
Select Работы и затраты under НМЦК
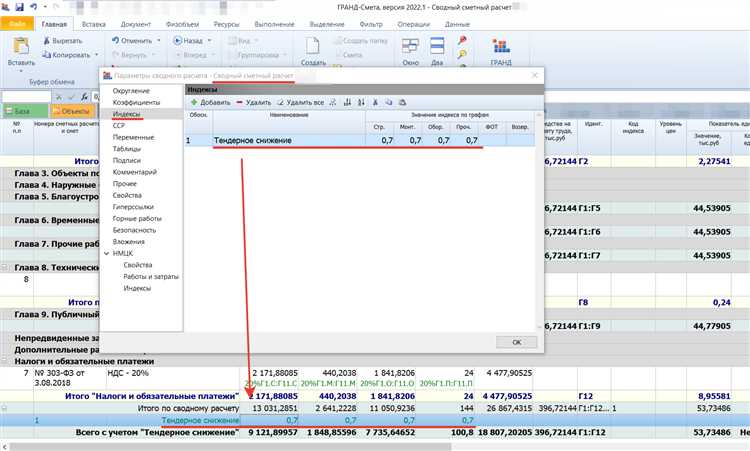151,276
